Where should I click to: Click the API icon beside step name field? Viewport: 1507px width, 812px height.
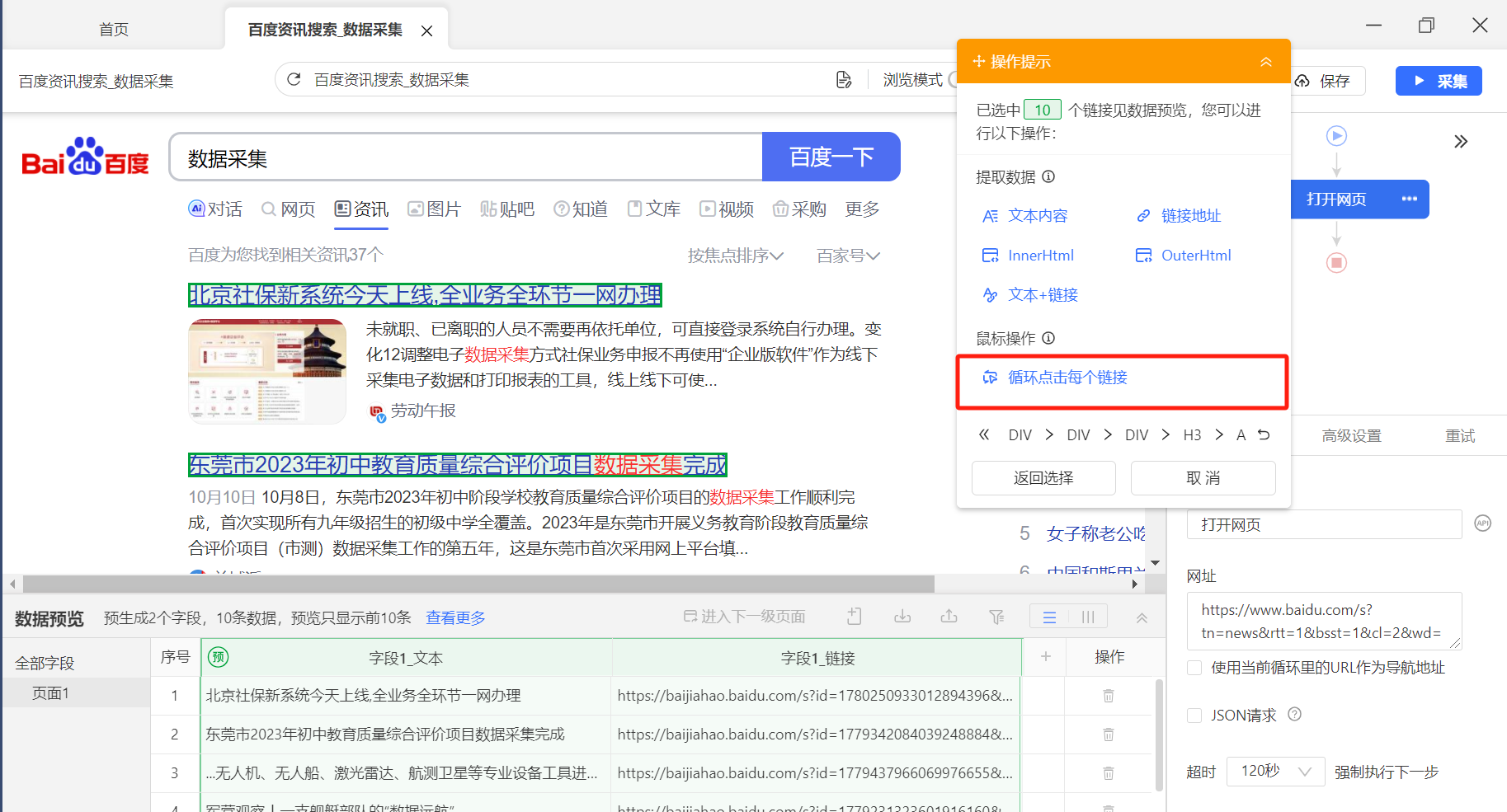[1482, 523]
